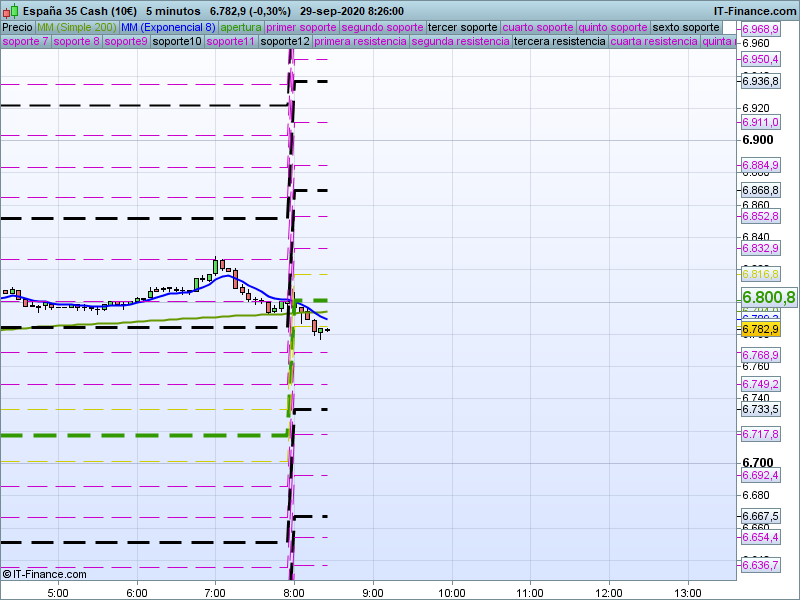800x600 pixels.
Task: Click the 6.832,9 price tag
Action: (x=760, y=248)
